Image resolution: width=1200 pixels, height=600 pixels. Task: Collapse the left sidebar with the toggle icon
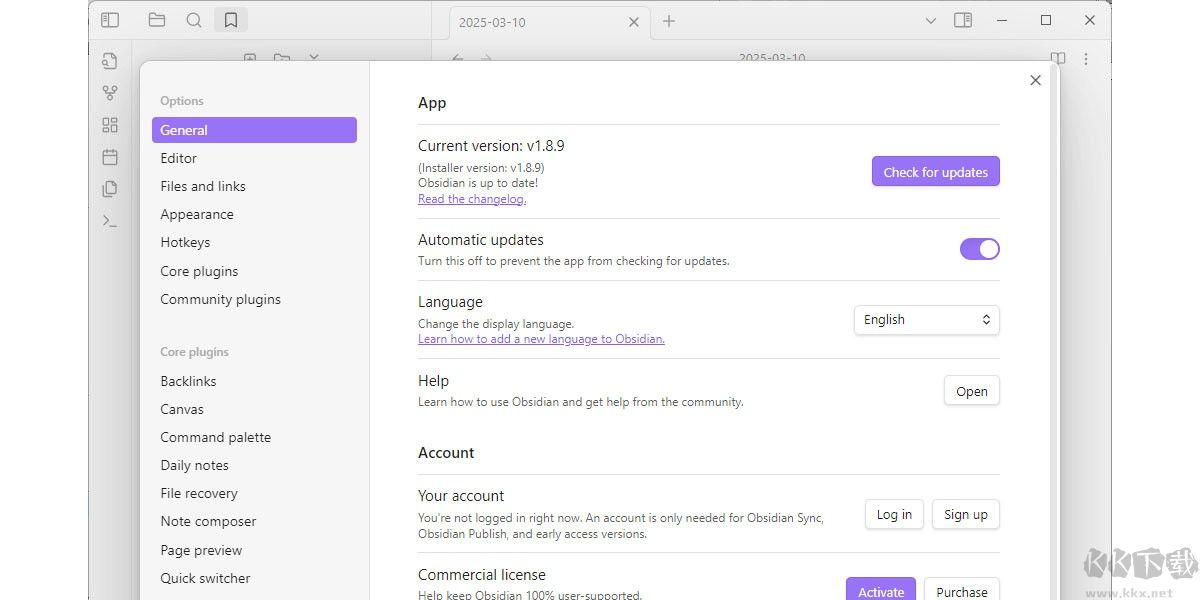pos(110,20)
